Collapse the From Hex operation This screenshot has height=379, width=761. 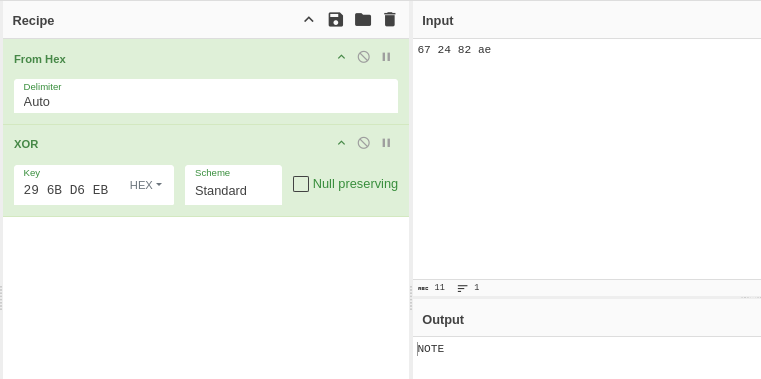(x=341, y=57)
